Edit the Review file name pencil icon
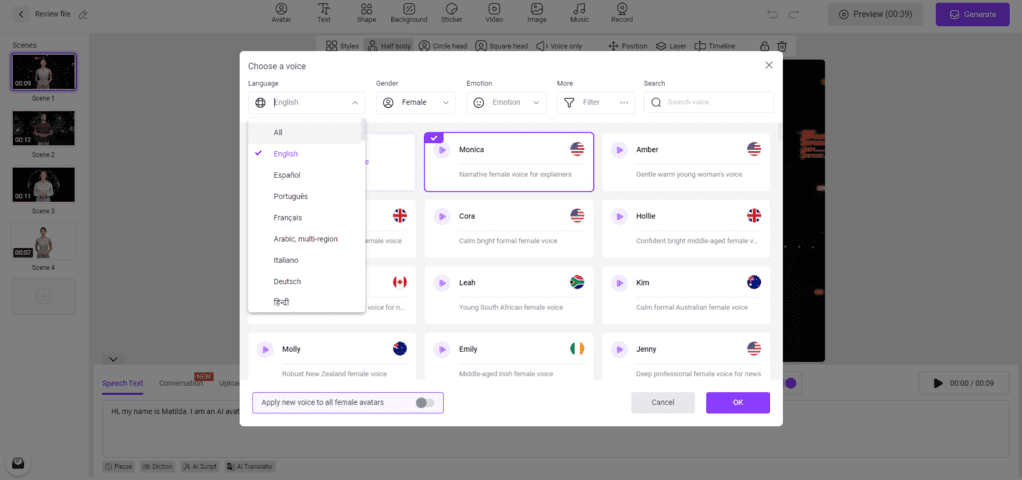 83,14
